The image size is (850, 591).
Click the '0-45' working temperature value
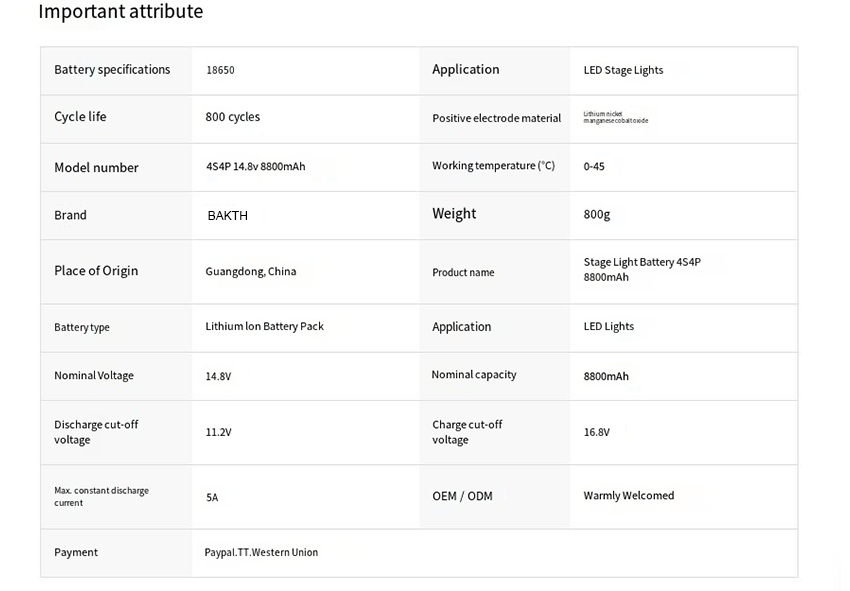[x=594, y=167]
